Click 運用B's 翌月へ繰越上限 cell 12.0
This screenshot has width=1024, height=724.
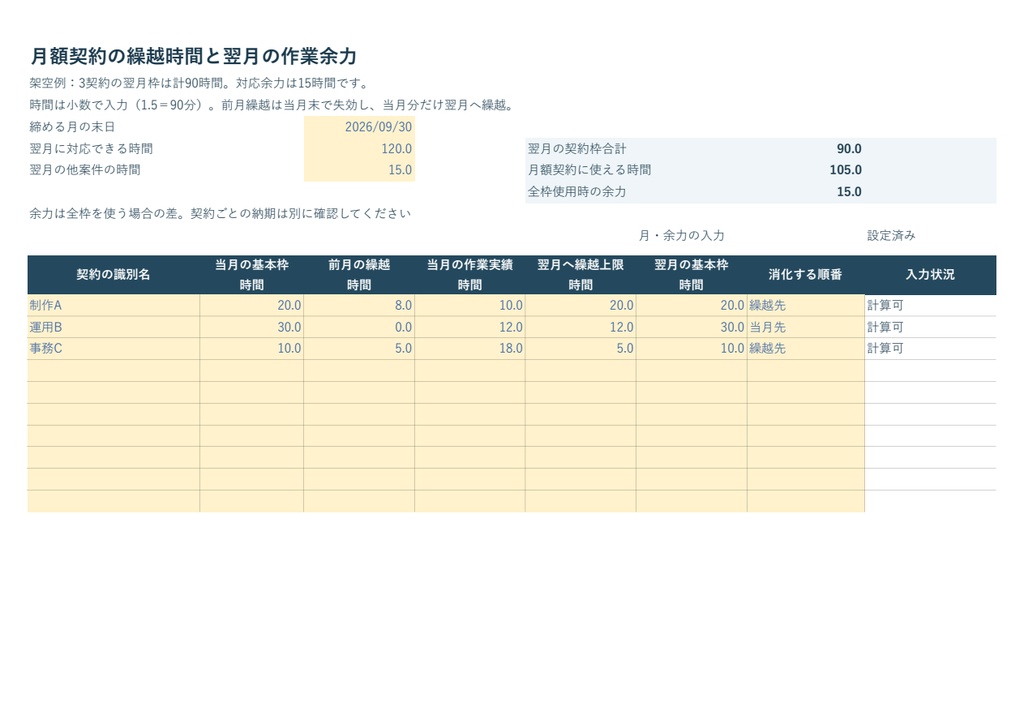[581, 327]
